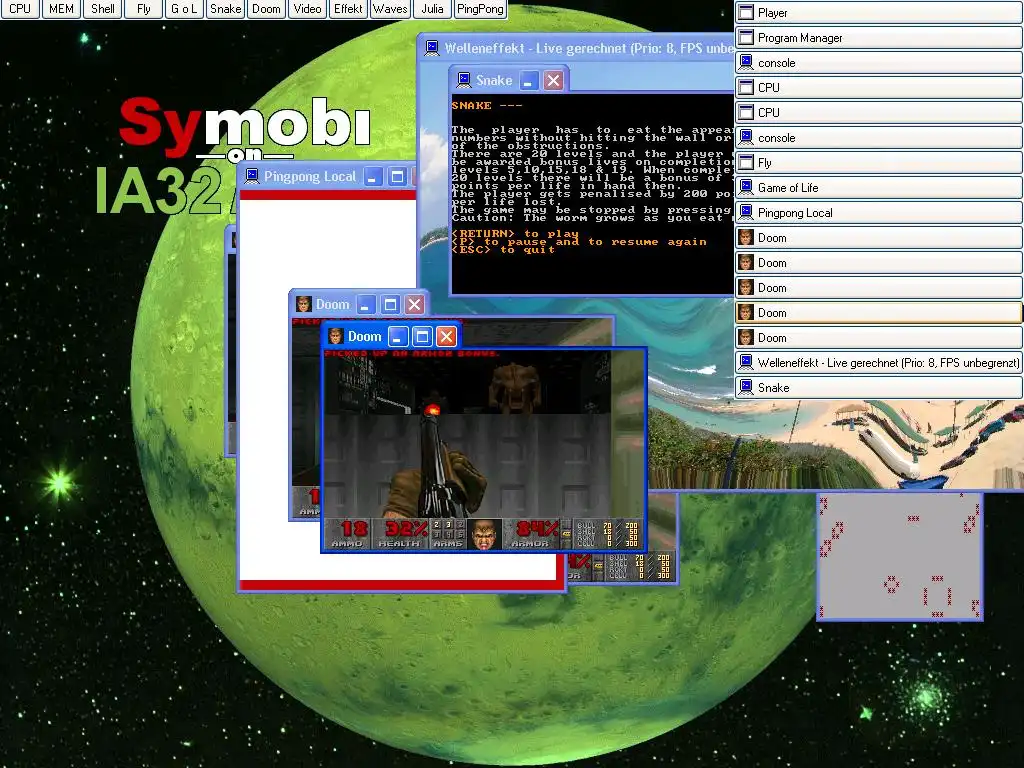Image resolution: width=1024 pixels, height=768 pixels.
Task: Minimize the rear Doom window
Action: tap(366, 304)
